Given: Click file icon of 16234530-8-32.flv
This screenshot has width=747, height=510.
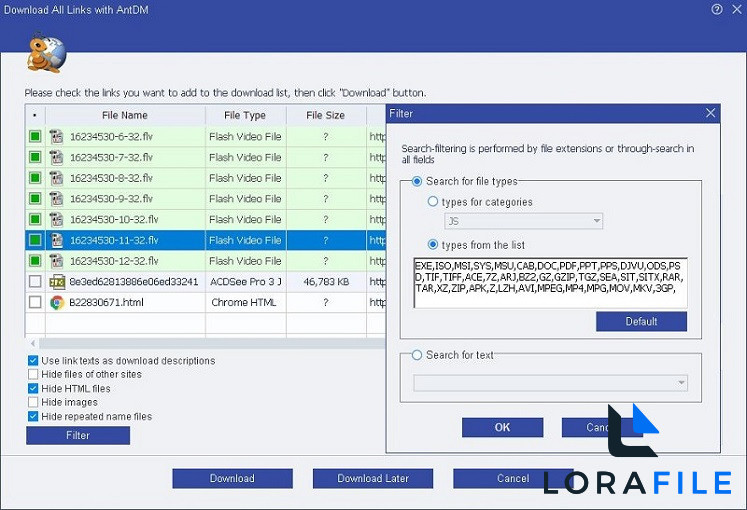Looking at the screenshot, I should pos(57,178).
